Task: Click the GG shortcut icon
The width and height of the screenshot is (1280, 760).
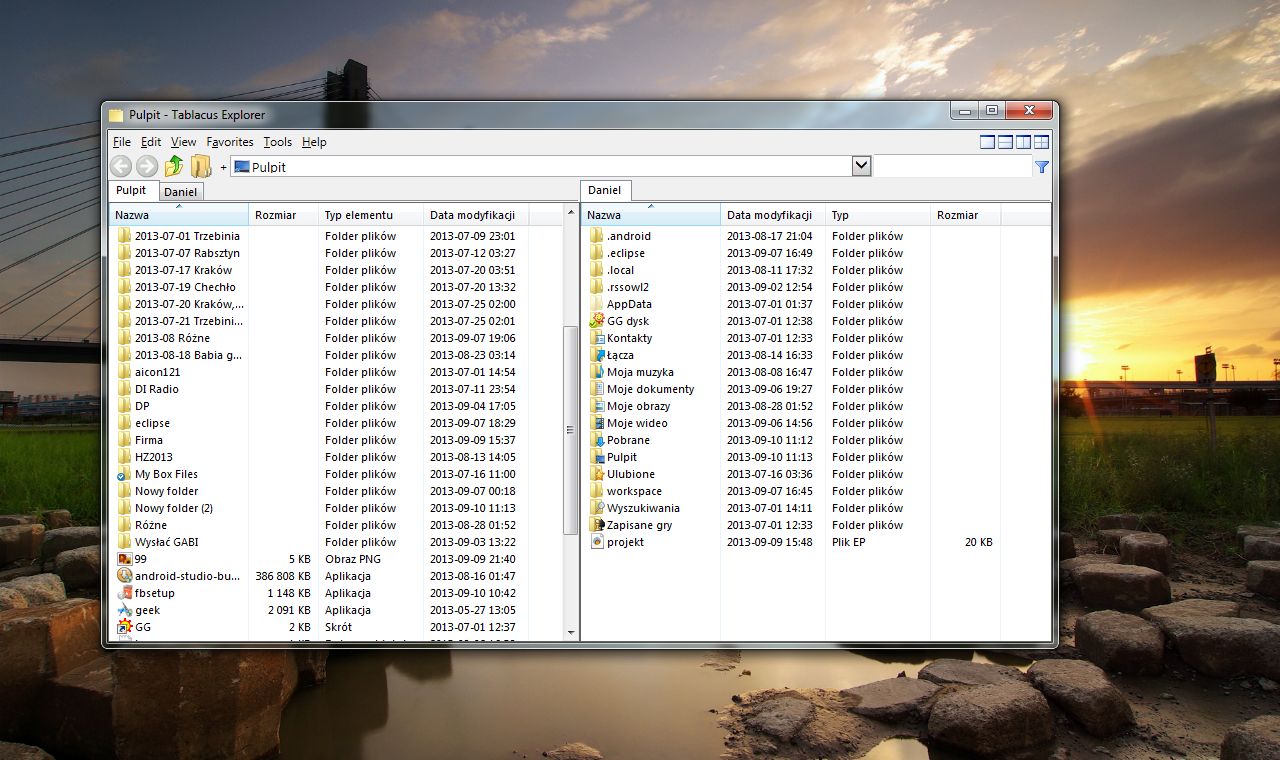Action: click(125, 627)
